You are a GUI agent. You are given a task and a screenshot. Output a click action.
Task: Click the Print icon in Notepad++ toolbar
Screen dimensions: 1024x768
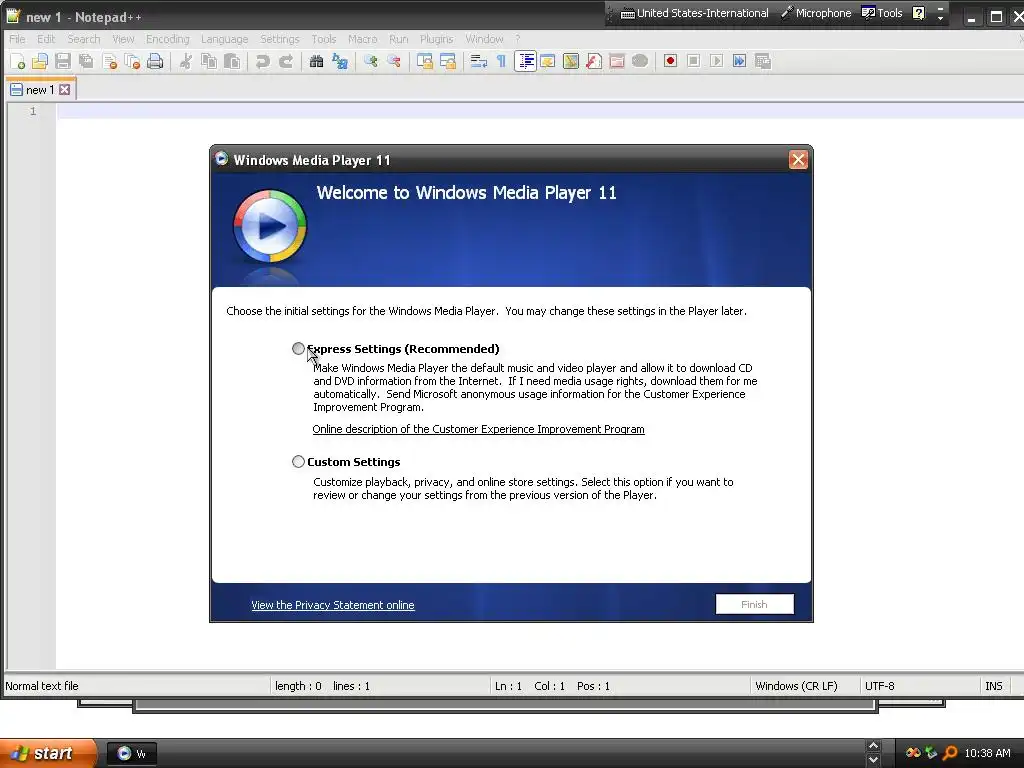(155, 61)
